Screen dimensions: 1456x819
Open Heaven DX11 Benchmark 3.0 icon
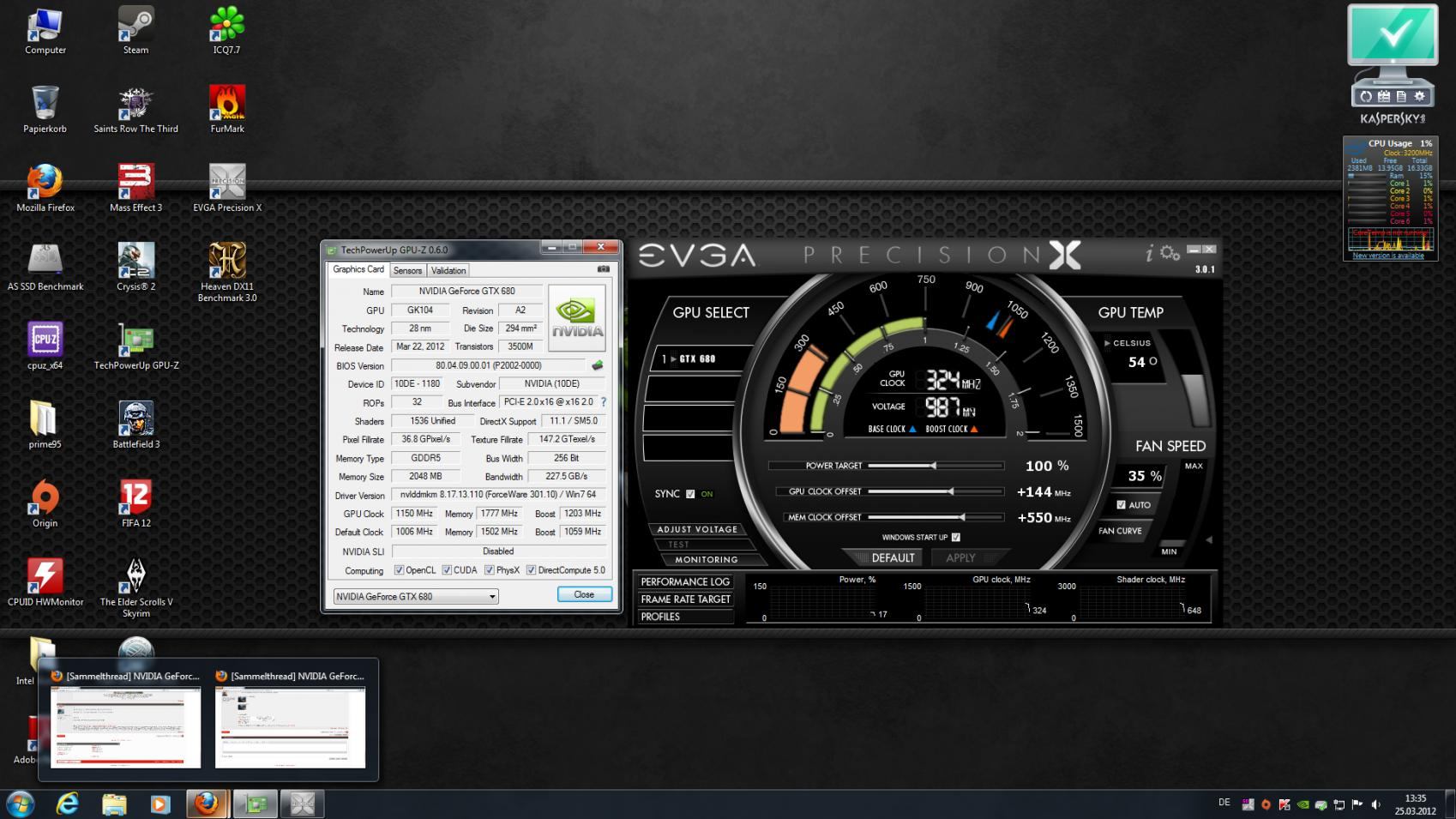(227, 272)
